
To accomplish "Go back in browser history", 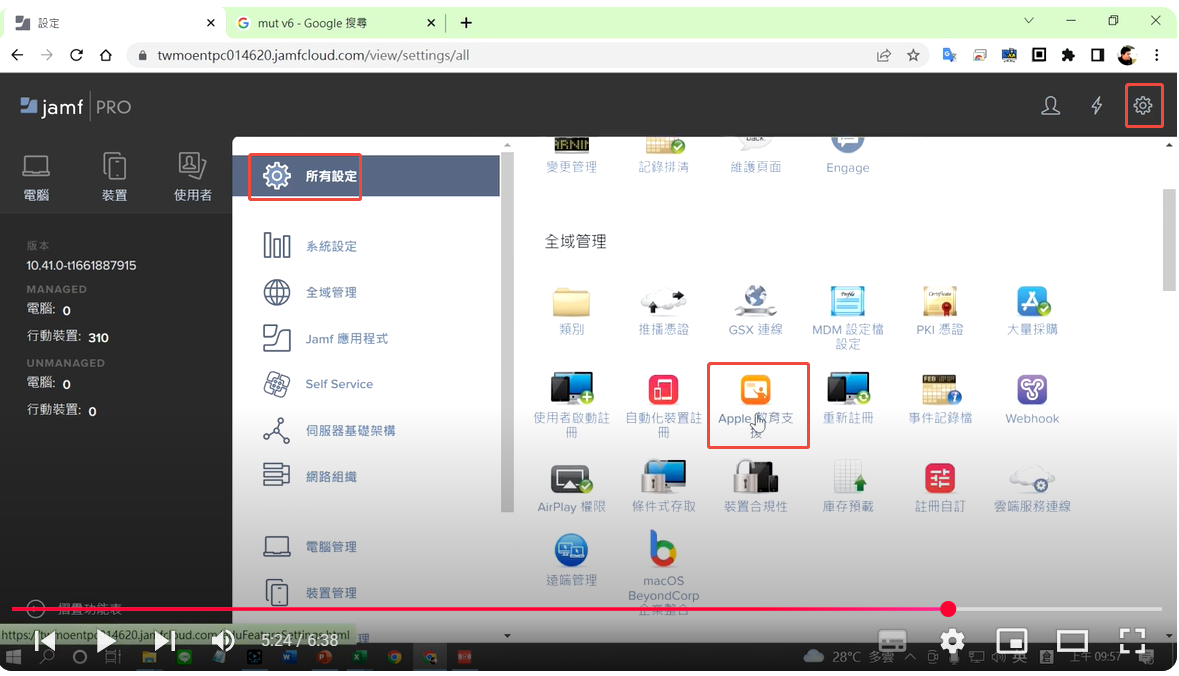I will (x=17, y=55).
